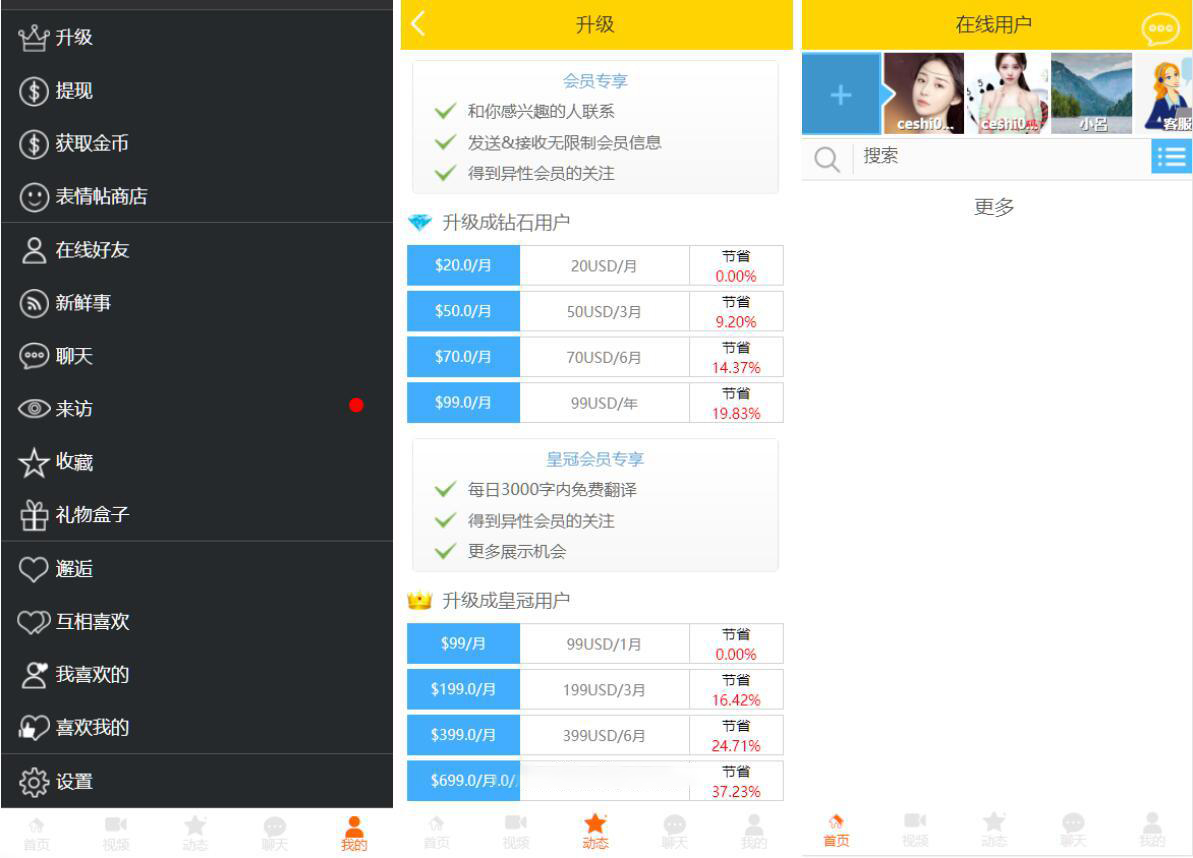
Task: Click the crown icon beside 升级
Action: 34,38
